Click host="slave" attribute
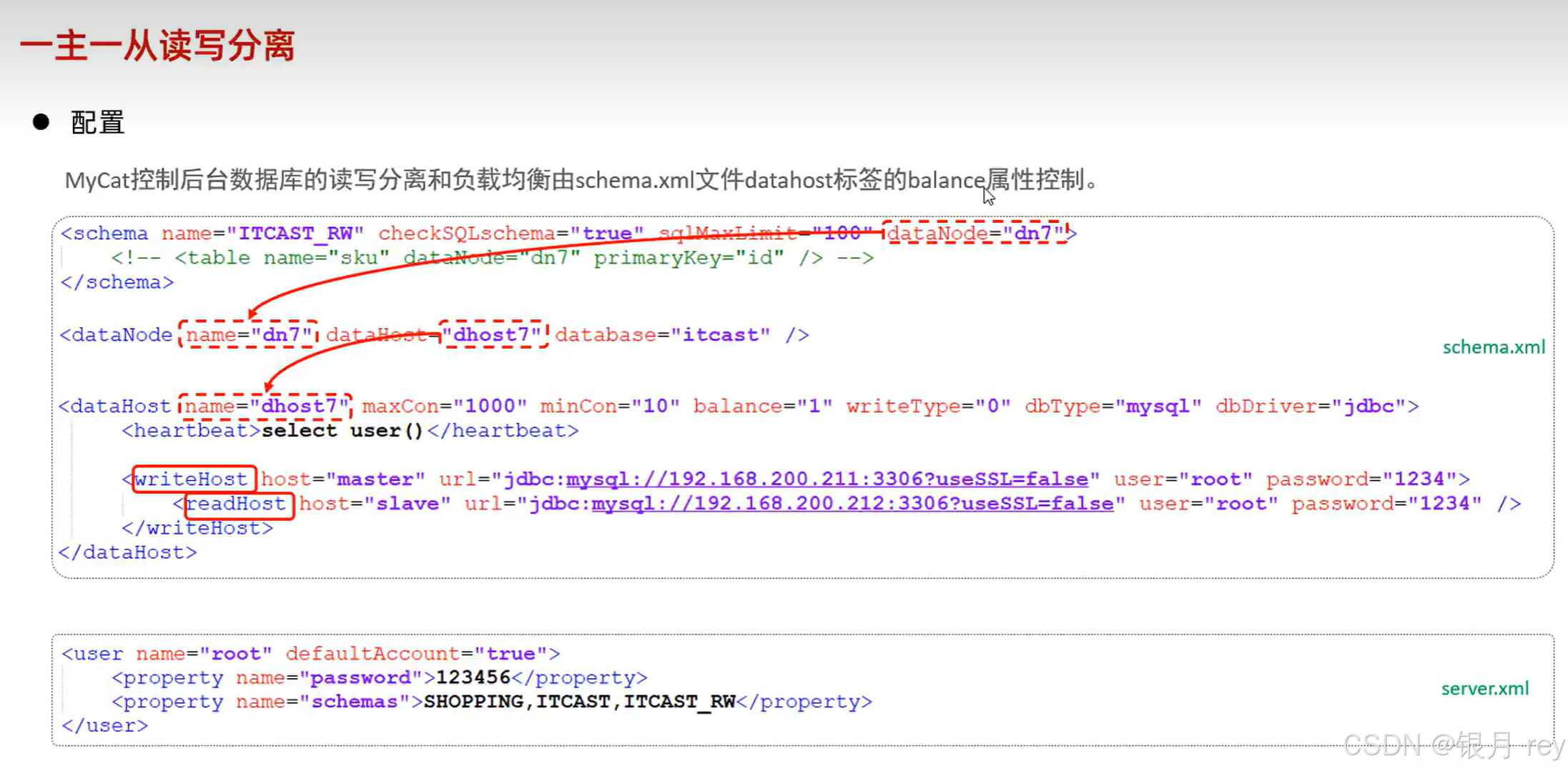 pyautogui.click(x=375, y=504)
